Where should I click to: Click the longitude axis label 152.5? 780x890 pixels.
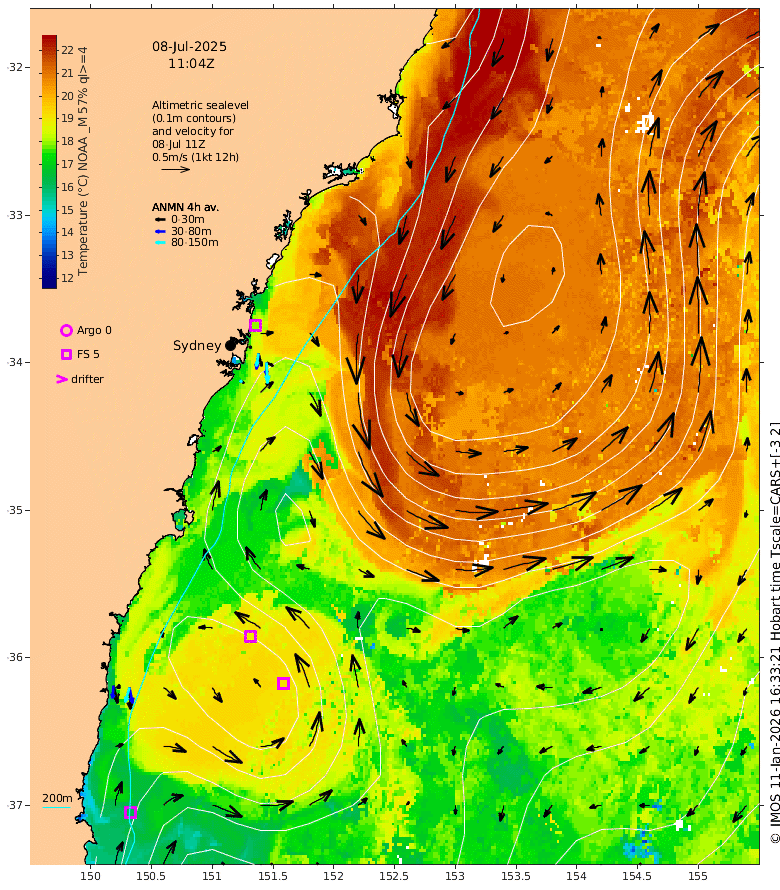394,876
